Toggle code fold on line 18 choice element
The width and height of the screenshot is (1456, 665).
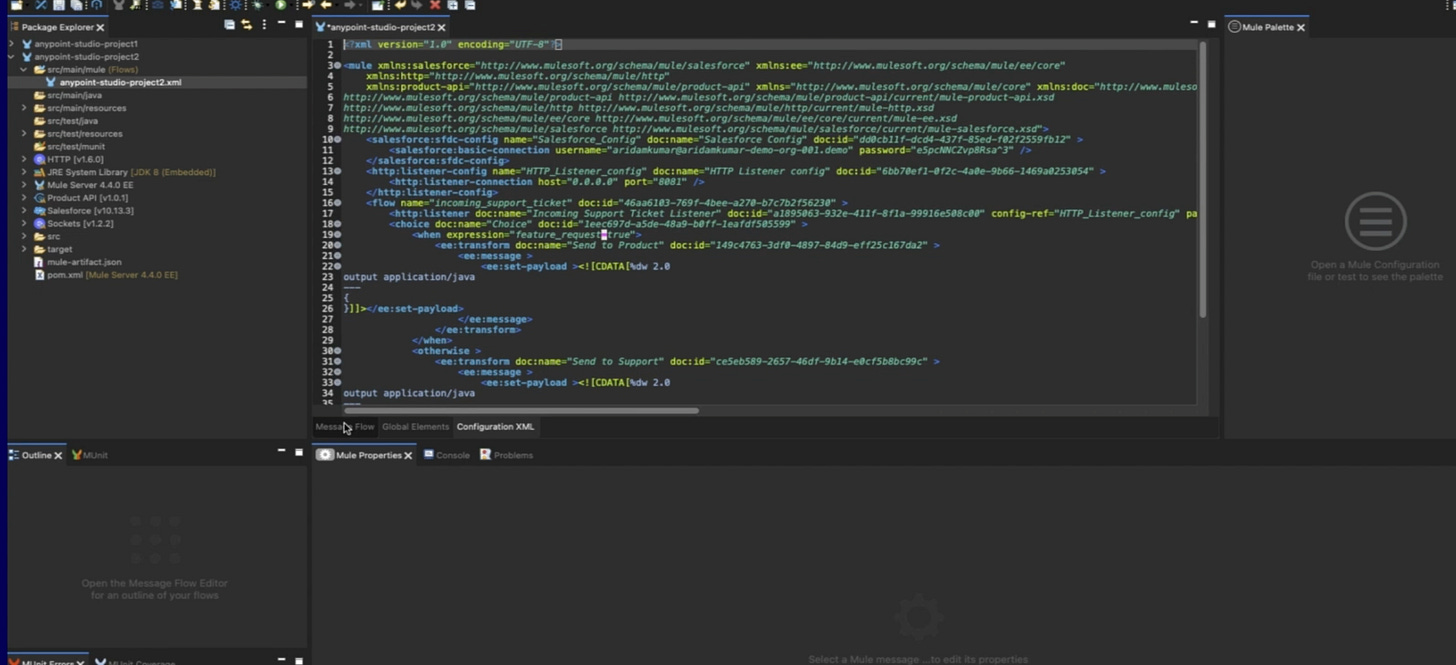coord(338,224)
